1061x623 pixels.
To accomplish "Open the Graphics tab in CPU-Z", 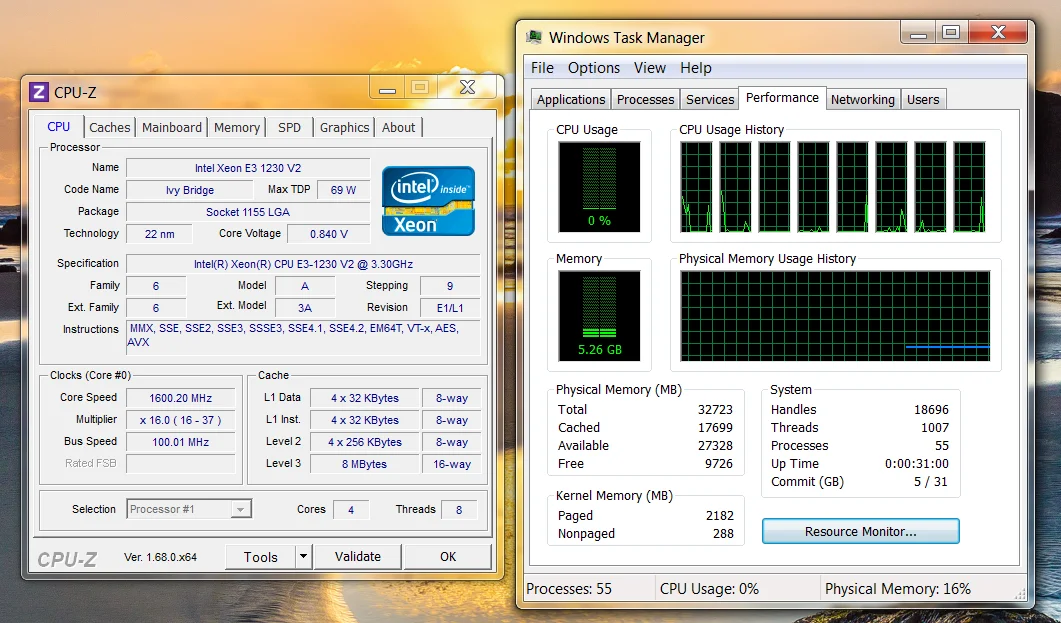I will coord(344,127).
